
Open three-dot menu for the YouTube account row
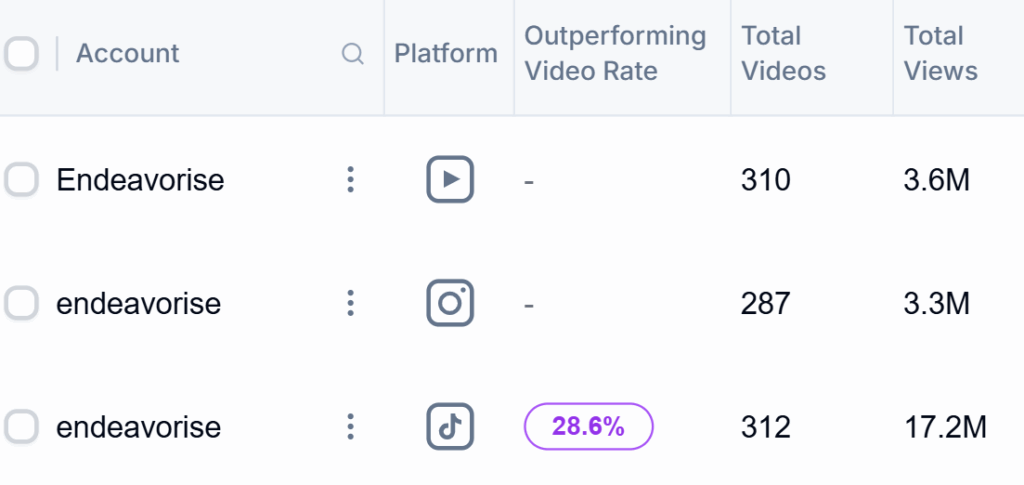click(350, 180)
